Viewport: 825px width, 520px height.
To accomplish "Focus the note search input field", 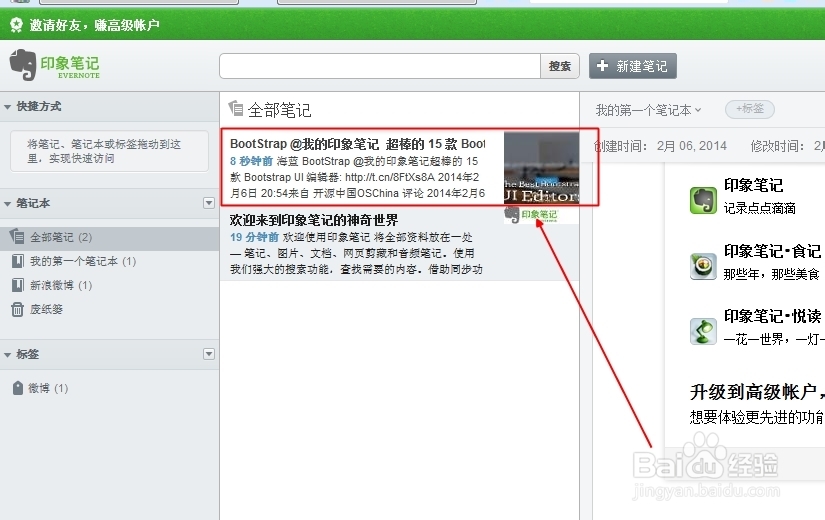I will pos(380,66).
